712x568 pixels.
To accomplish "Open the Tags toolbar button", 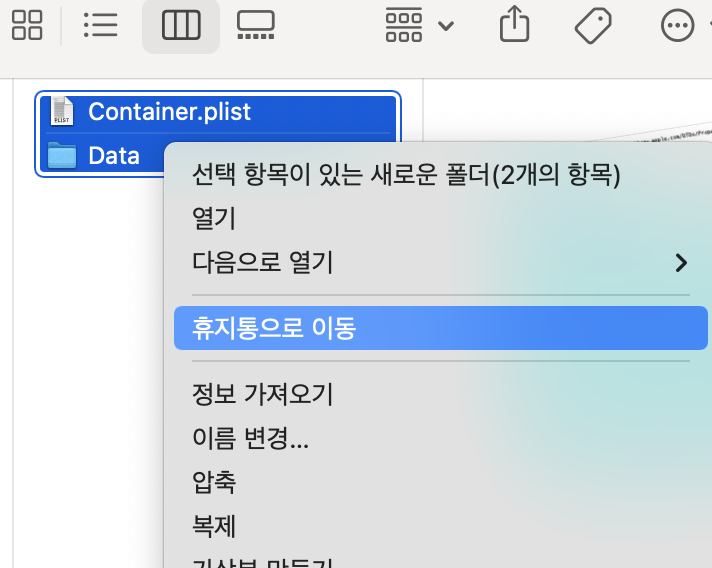I will tap(593, 25).
